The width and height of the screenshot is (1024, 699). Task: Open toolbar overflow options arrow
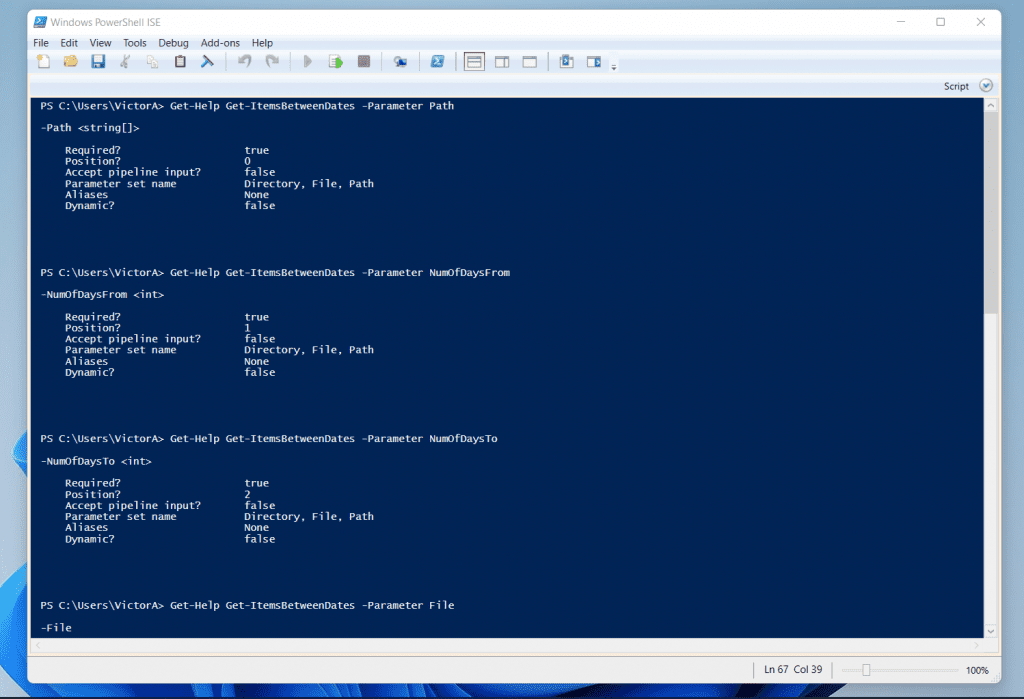tap(614, 66)
